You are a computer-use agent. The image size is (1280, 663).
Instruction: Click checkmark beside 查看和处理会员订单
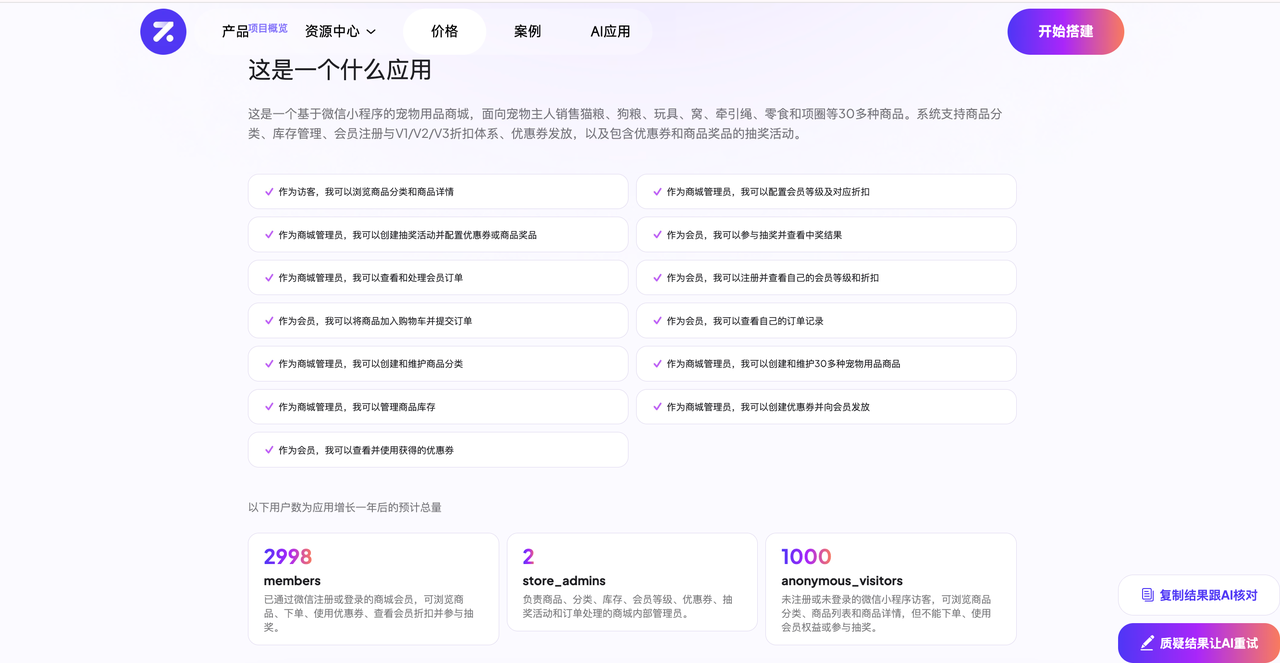(x=269, y=277)
